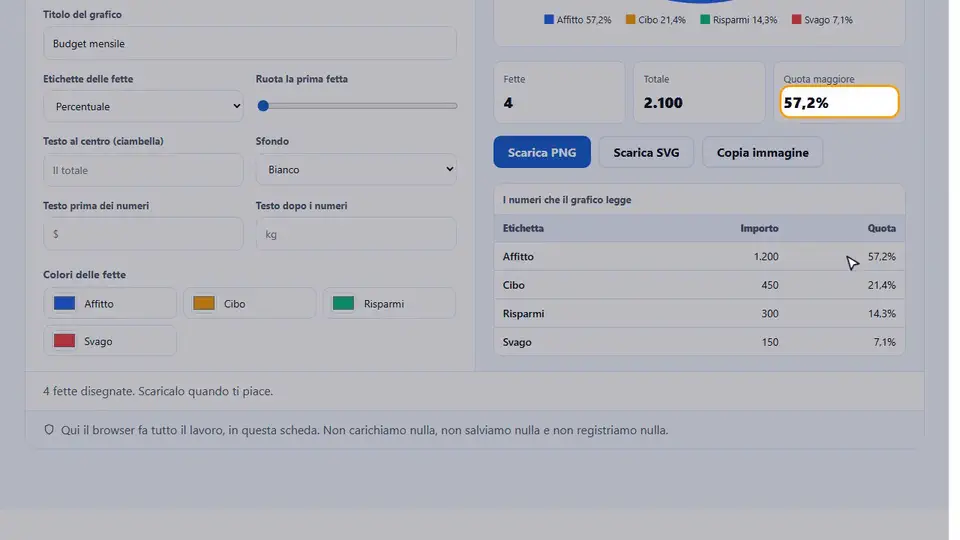Focus the Testo al centro field
The width and height of the screenshot is (960, 540).
pos(143,170)
